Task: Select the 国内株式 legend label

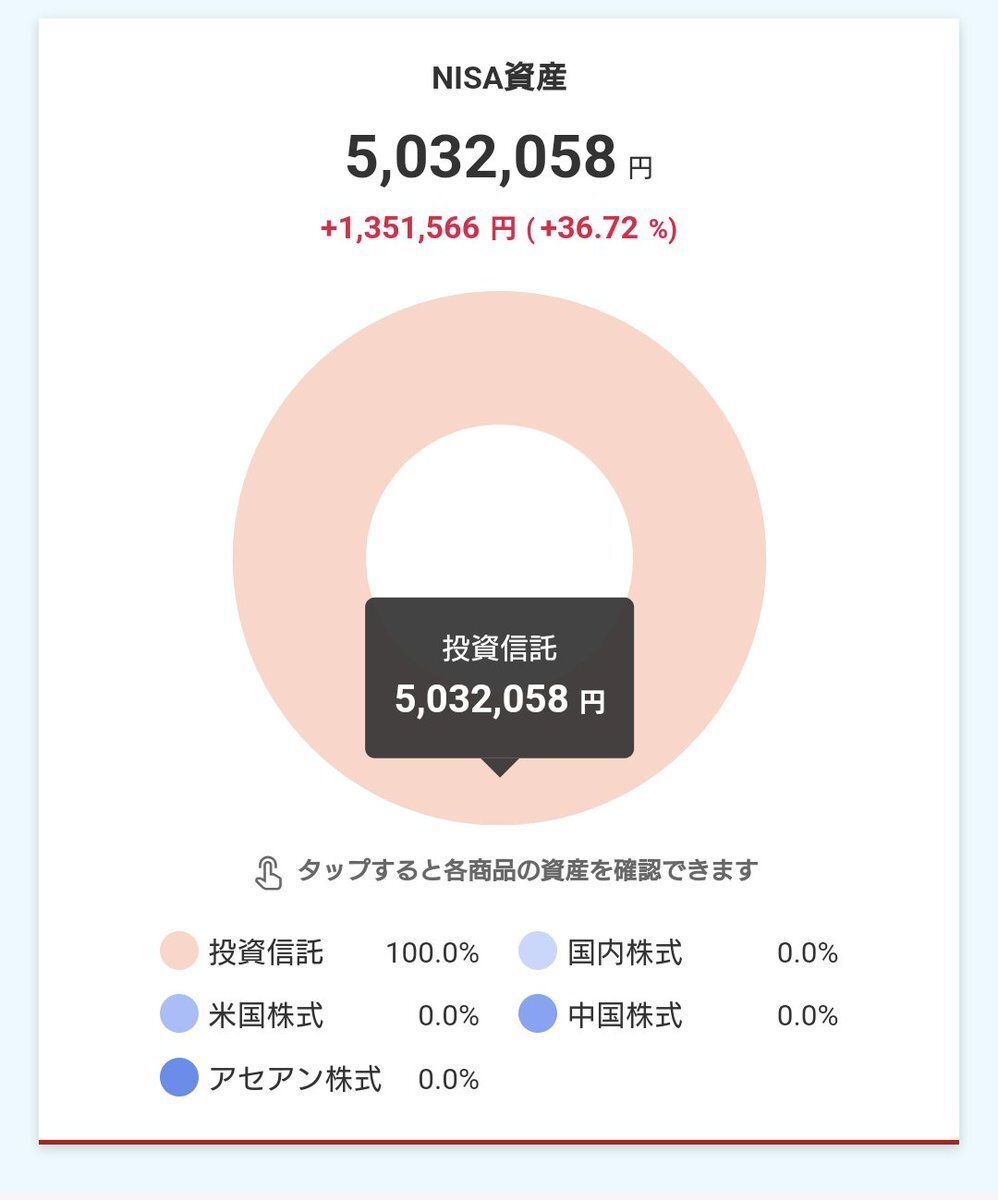Action: pos(625,952)
